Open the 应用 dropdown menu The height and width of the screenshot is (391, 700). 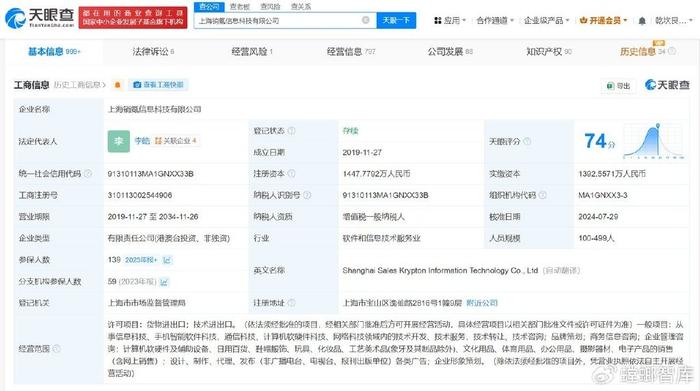450,21
